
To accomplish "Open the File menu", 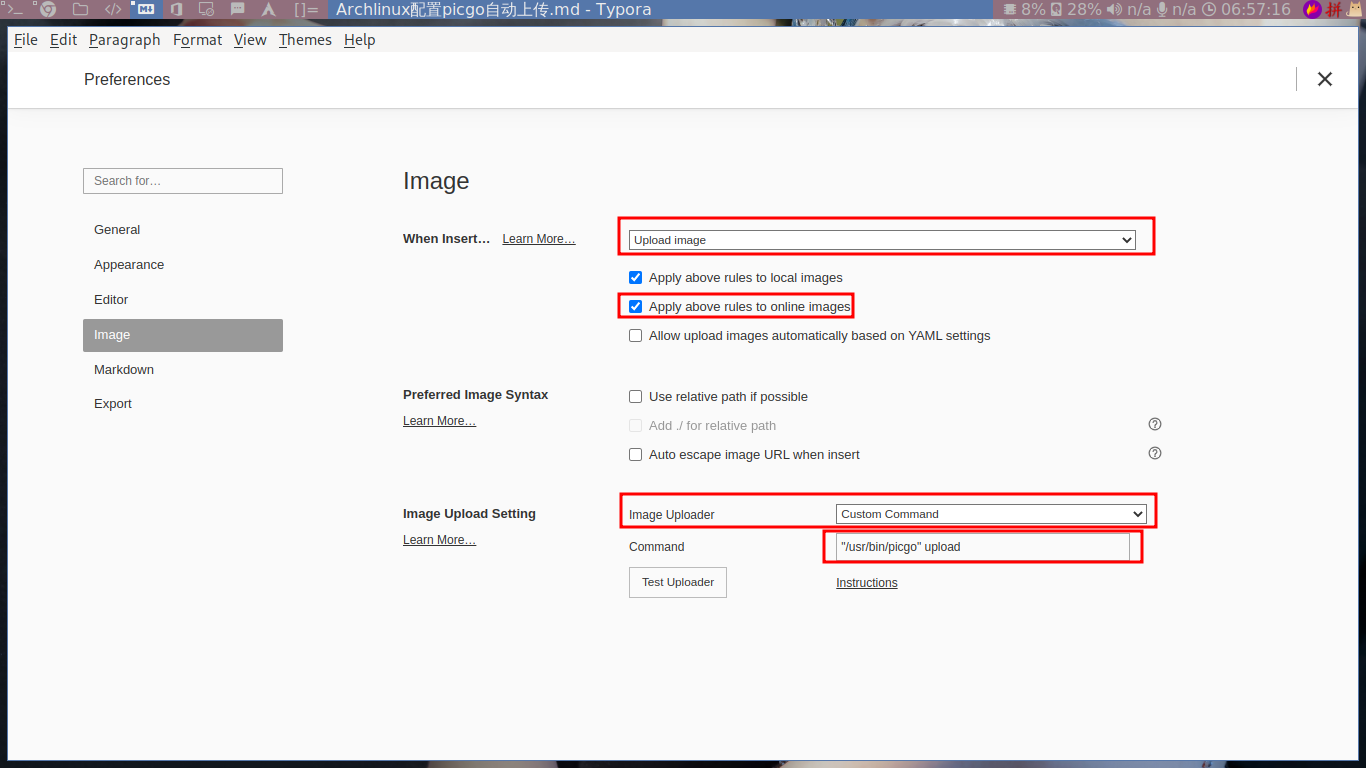I will point(26,39).
